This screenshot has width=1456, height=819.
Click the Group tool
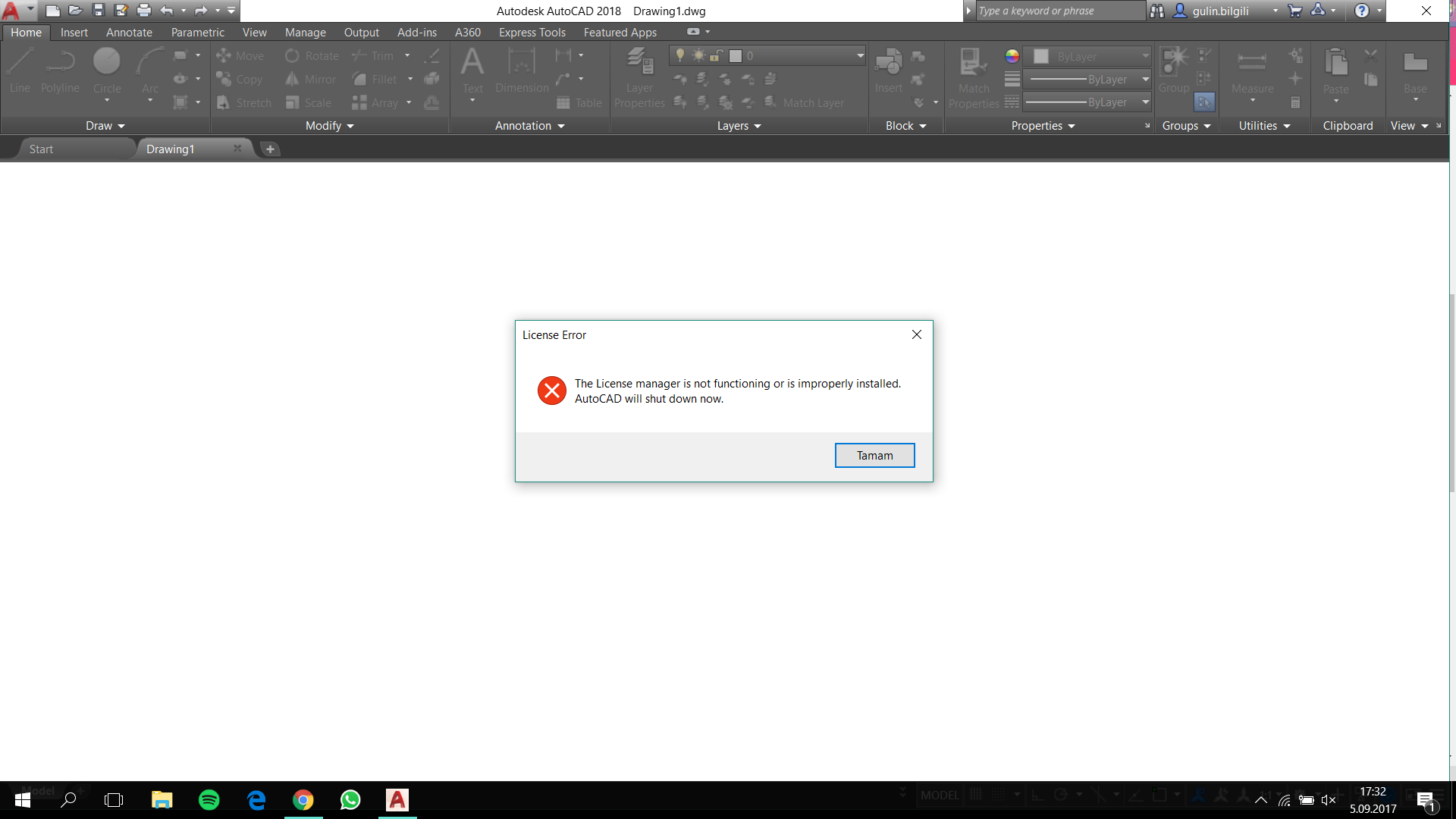[1174, 71]
